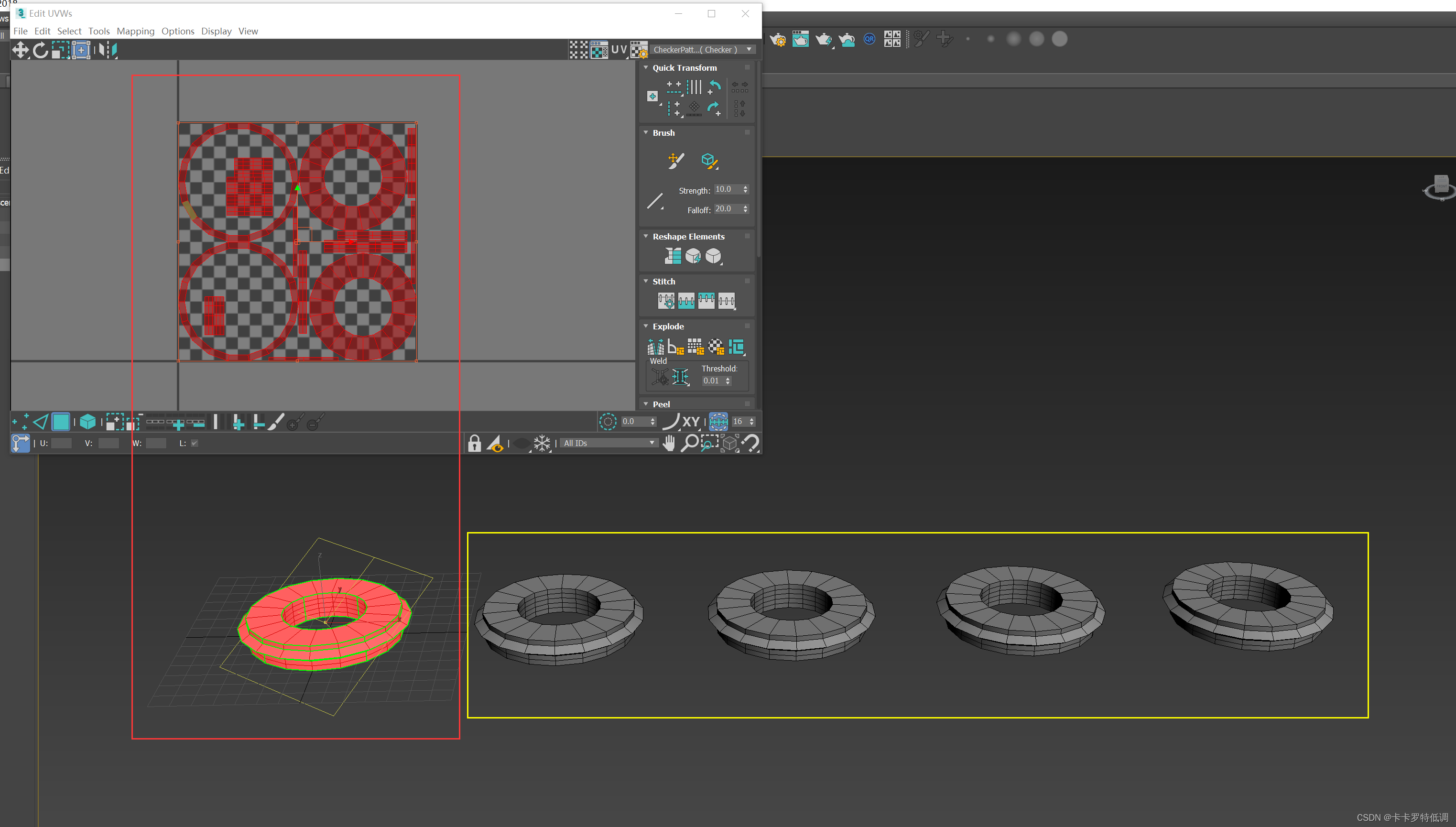Open the Tools menu
Viewport: 1456px width, 827px height.
[x=99, y=31]
